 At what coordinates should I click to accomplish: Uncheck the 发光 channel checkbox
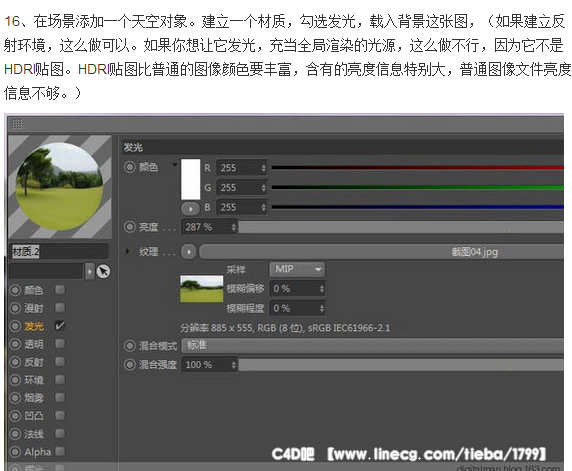[60, 325]
